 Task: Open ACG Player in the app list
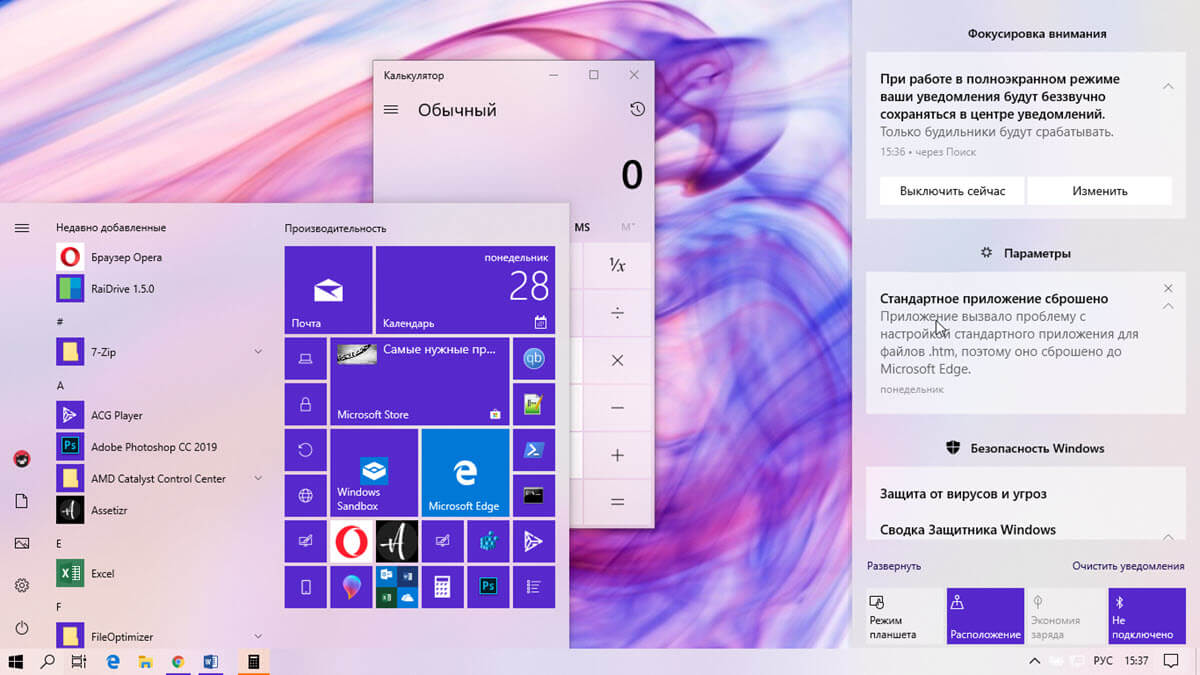161,415
